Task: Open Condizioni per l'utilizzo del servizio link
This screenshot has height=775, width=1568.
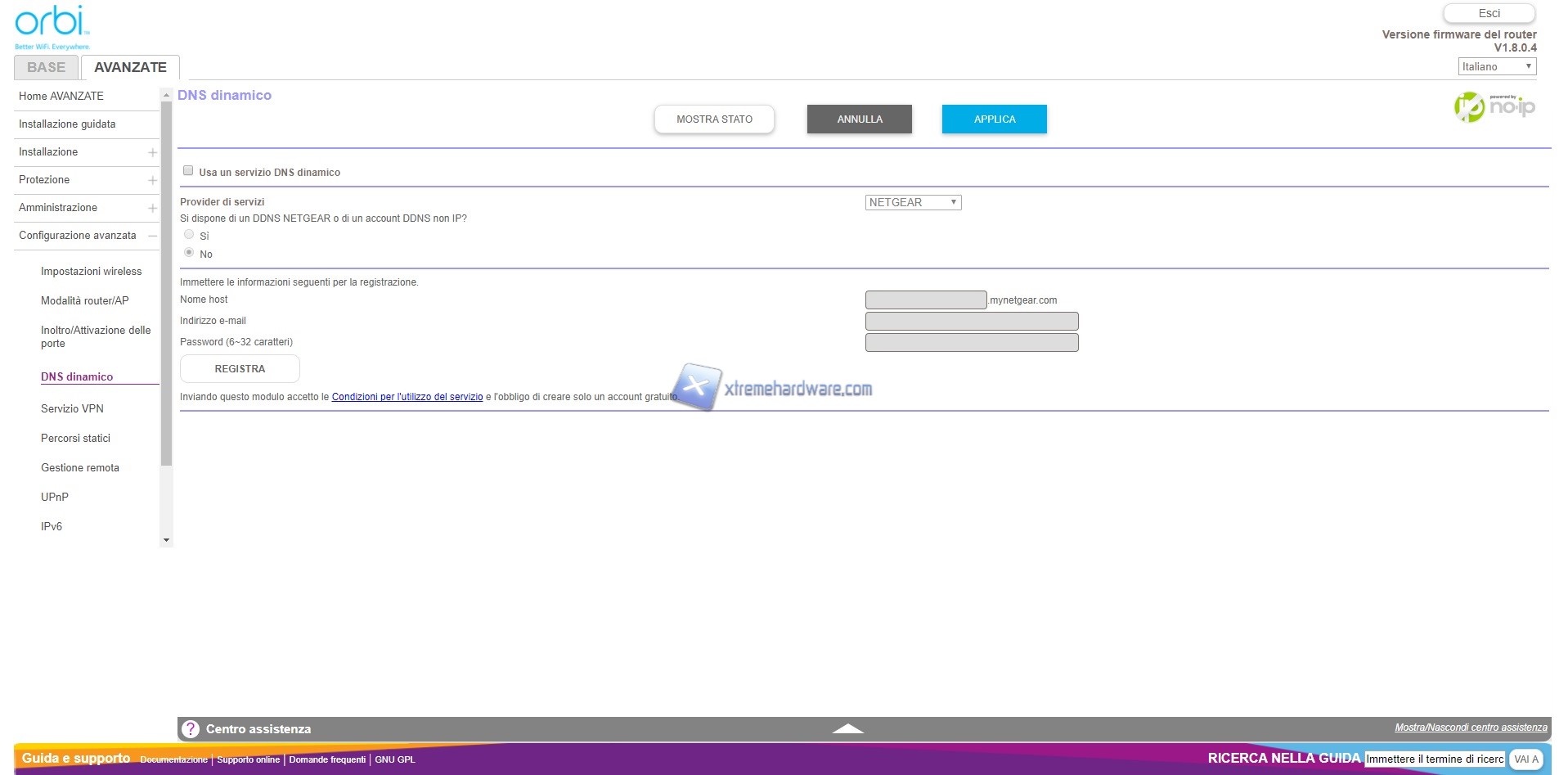Action: 407,397
